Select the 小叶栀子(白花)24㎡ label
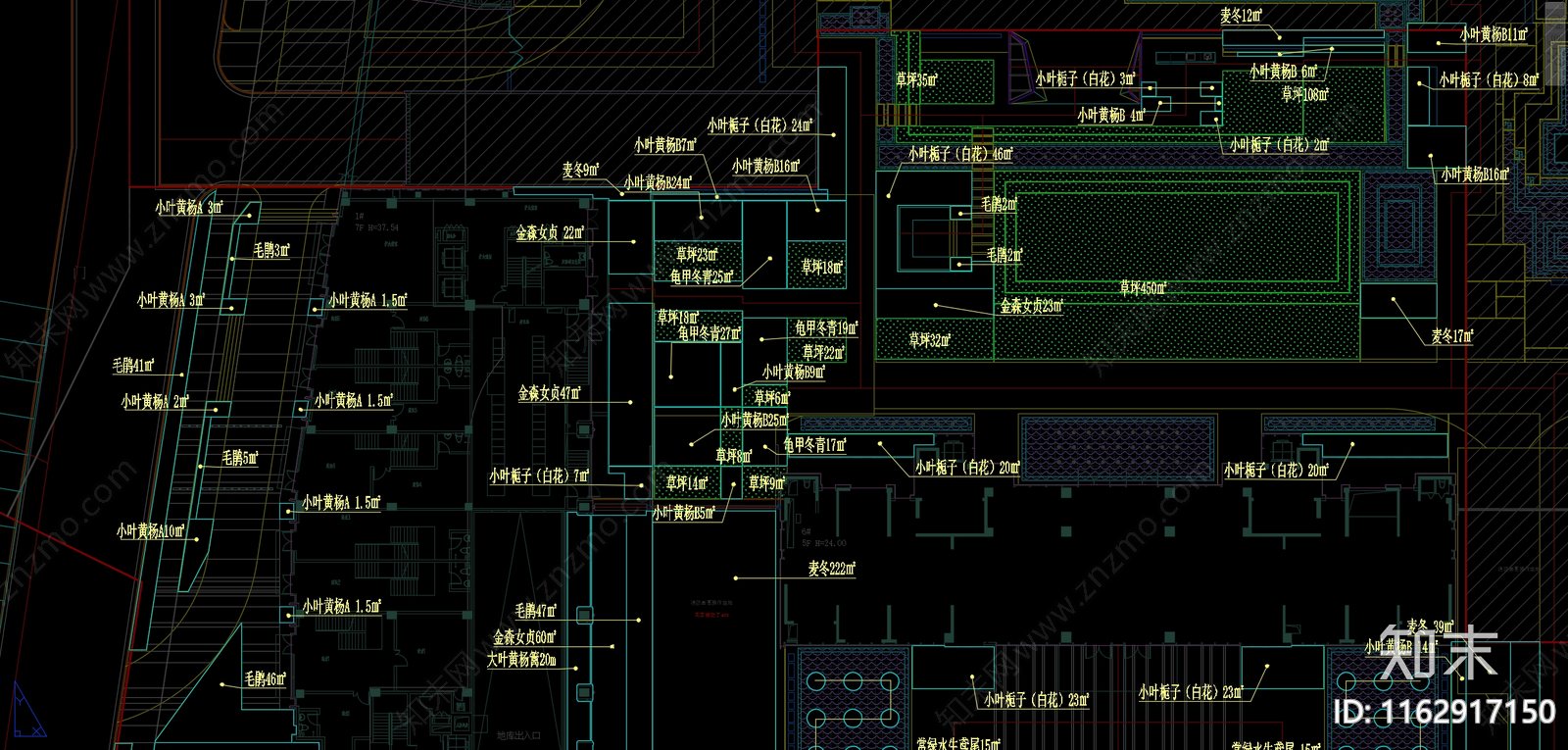Viewport: 1568px width, 750px height. coord(760,125)
